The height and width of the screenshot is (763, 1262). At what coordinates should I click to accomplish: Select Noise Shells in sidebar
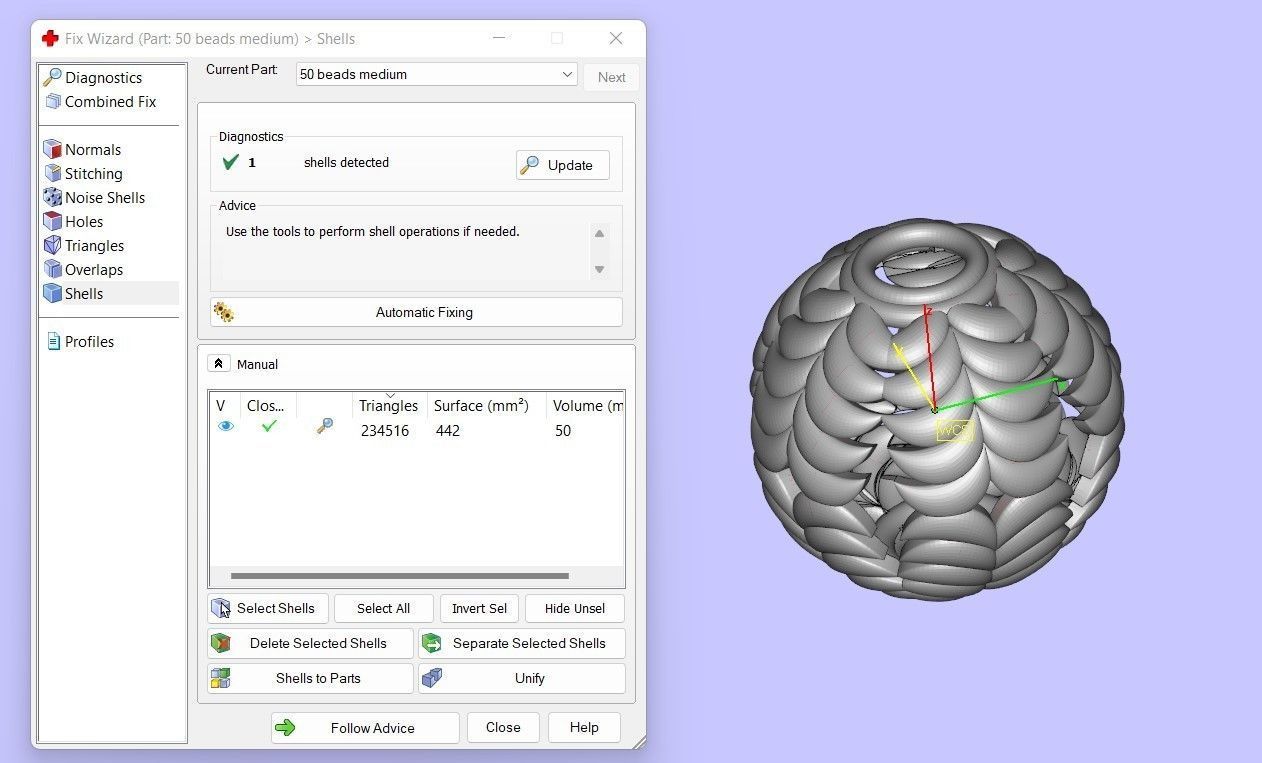(x=94, y=198)
